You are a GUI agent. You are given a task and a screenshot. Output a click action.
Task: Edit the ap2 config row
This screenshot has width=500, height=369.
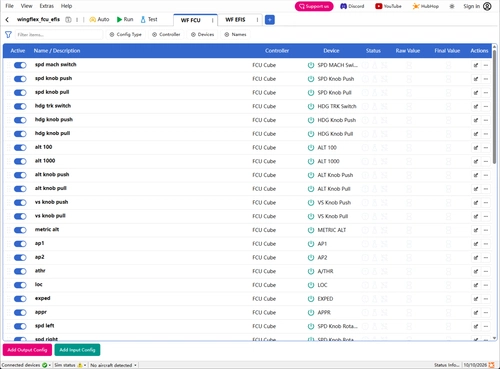point(476,258)
